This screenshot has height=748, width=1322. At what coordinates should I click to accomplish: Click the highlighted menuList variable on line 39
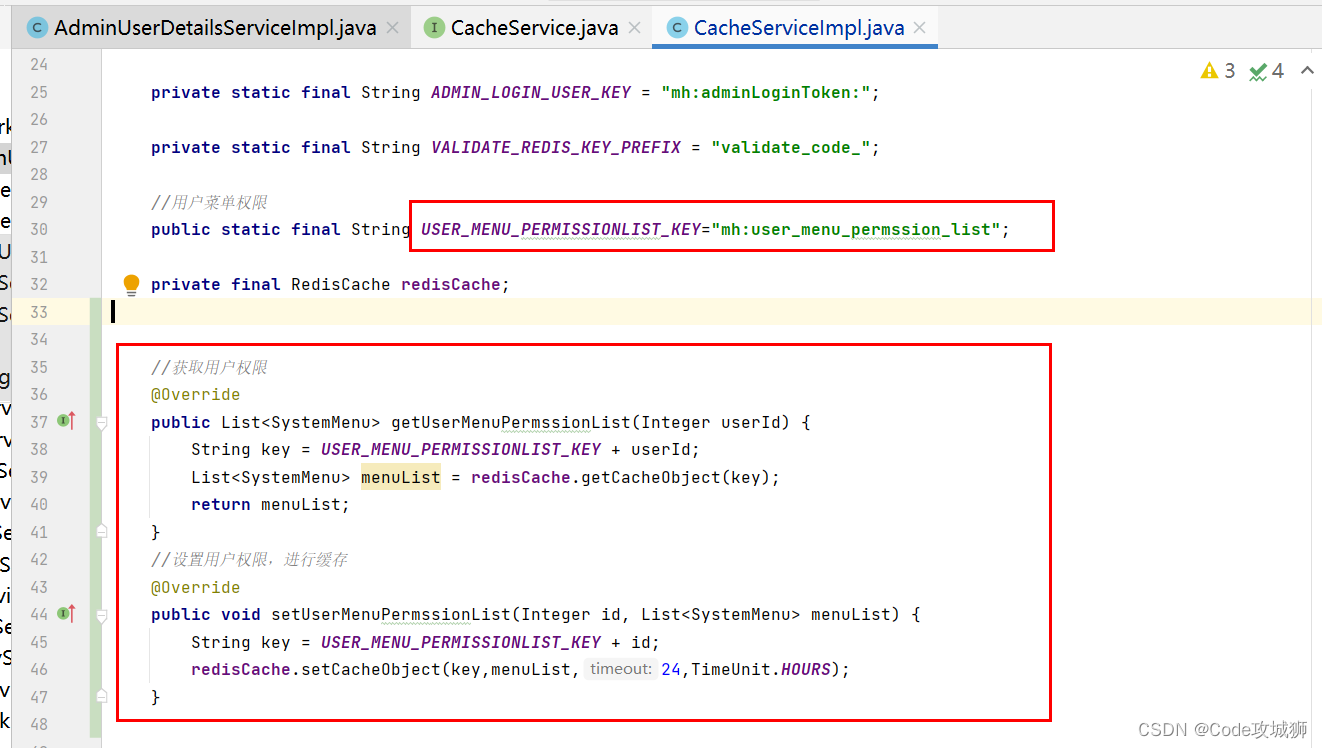tap(401, 477)
